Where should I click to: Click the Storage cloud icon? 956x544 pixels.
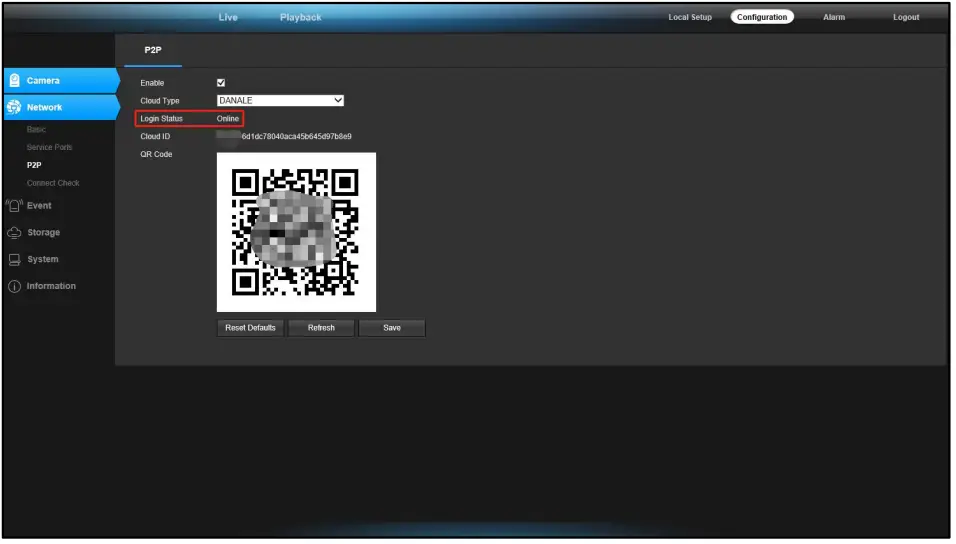[14, 233]
